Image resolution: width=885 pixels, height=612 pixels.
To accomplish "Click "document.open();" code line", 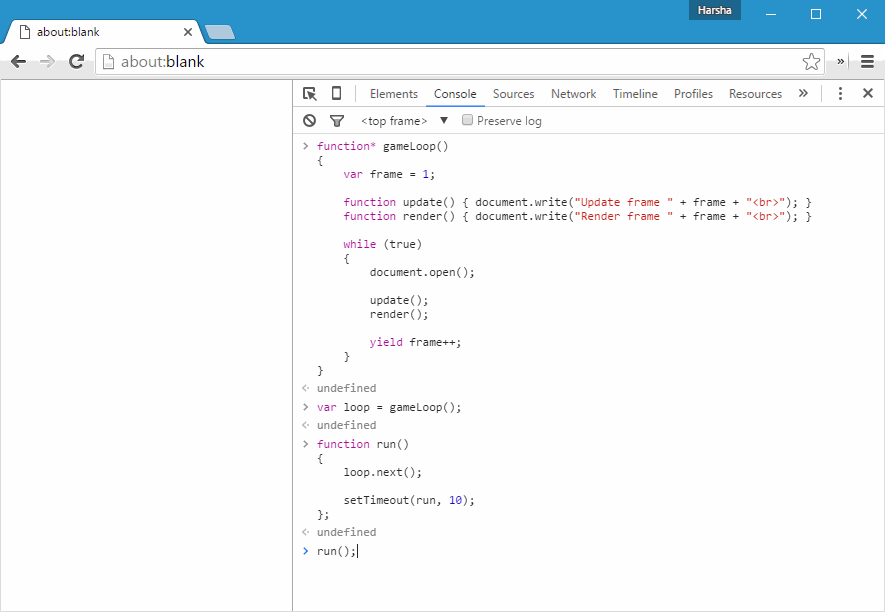I will [422, 272].
